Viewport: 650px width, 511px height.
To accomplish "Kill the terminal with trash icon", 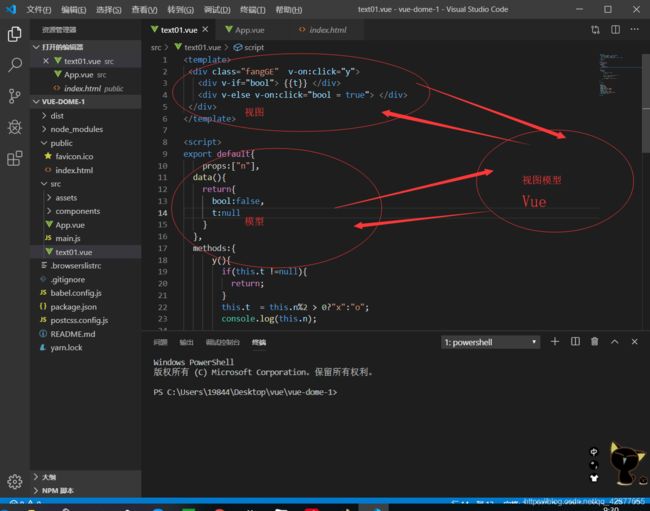I will point(594,341).
